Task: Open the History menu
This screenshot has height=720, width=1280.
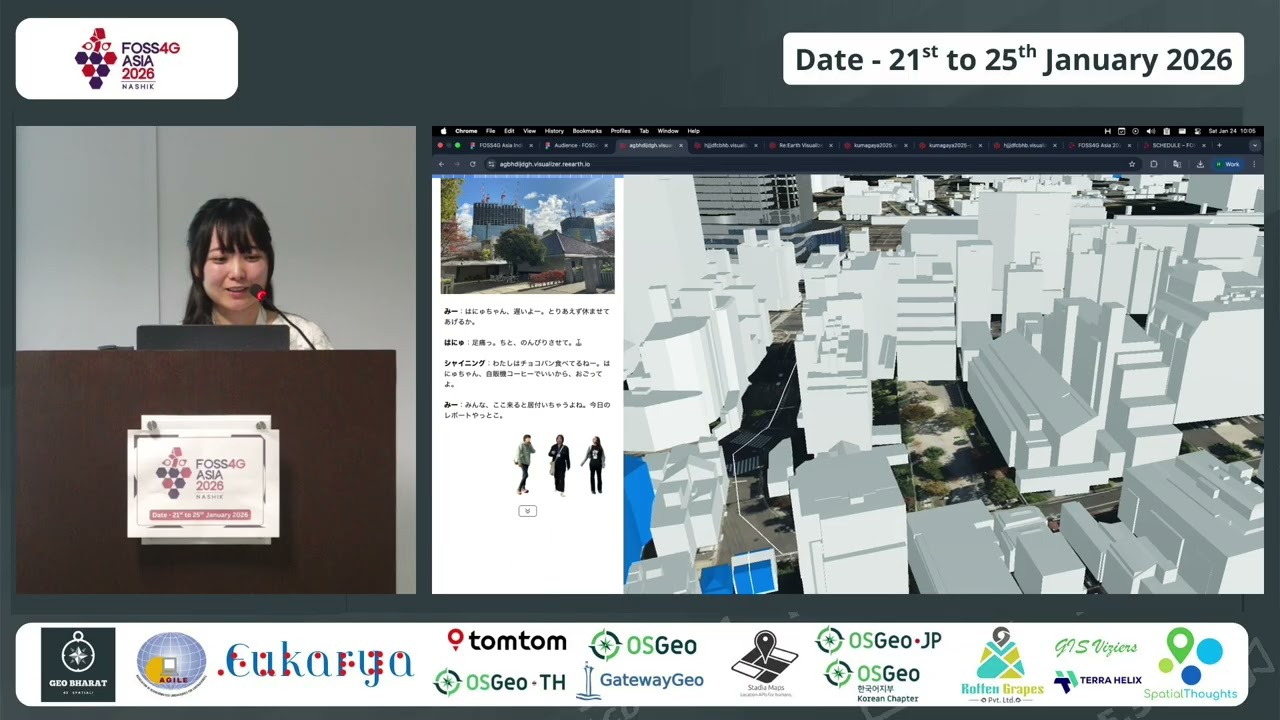Action: click(x=554, y=131)
